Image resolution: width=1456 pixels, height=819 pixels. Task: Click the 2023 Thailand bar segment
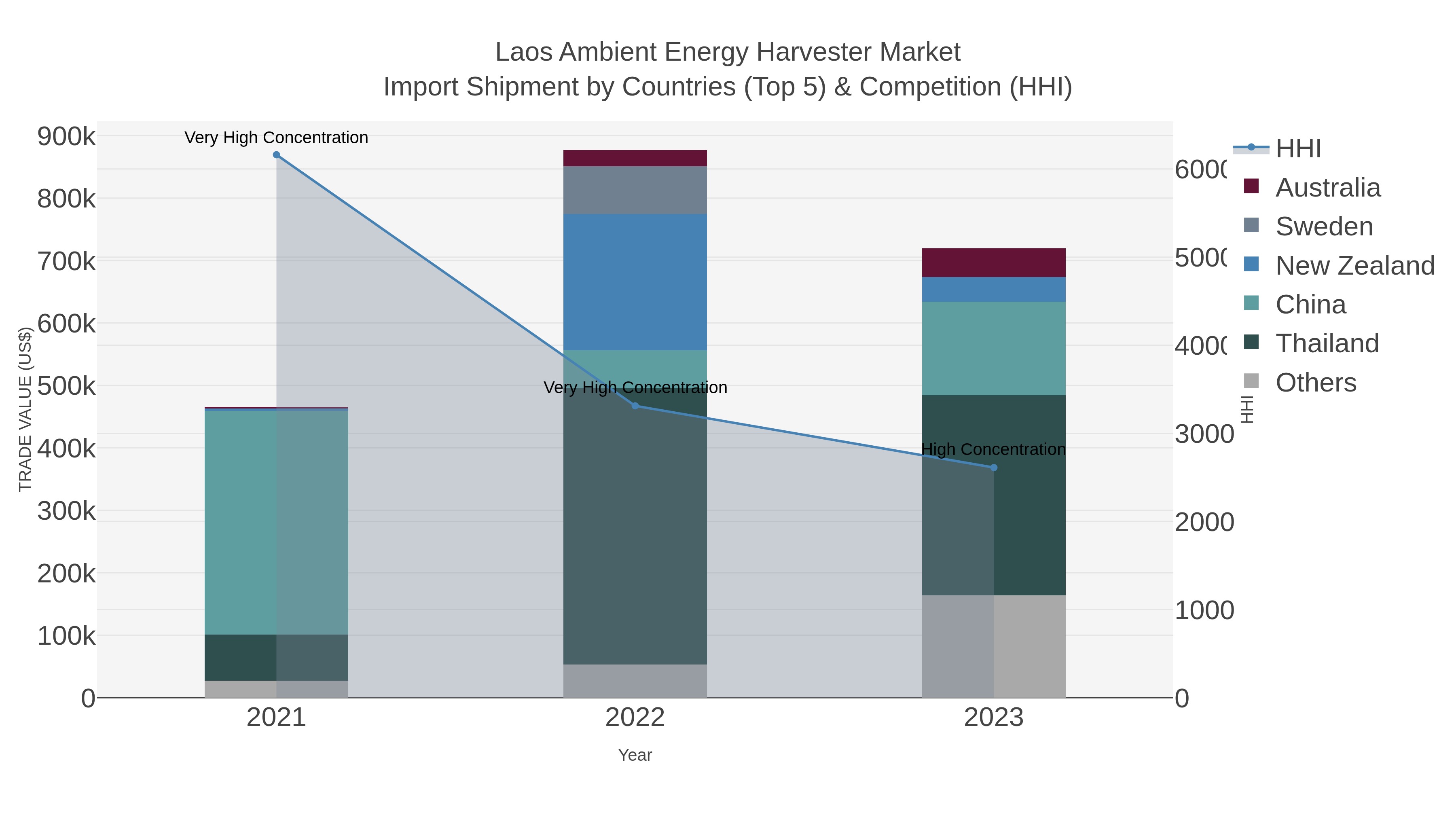point(994,495)
